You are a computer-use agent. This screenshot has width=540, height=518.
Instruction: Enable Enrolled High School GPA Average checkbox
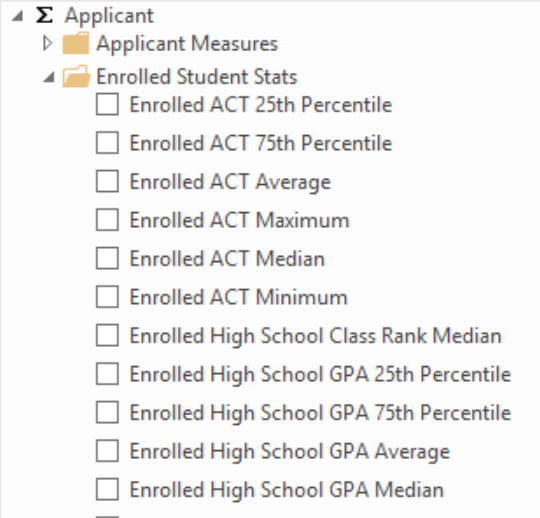coord(107,451)
